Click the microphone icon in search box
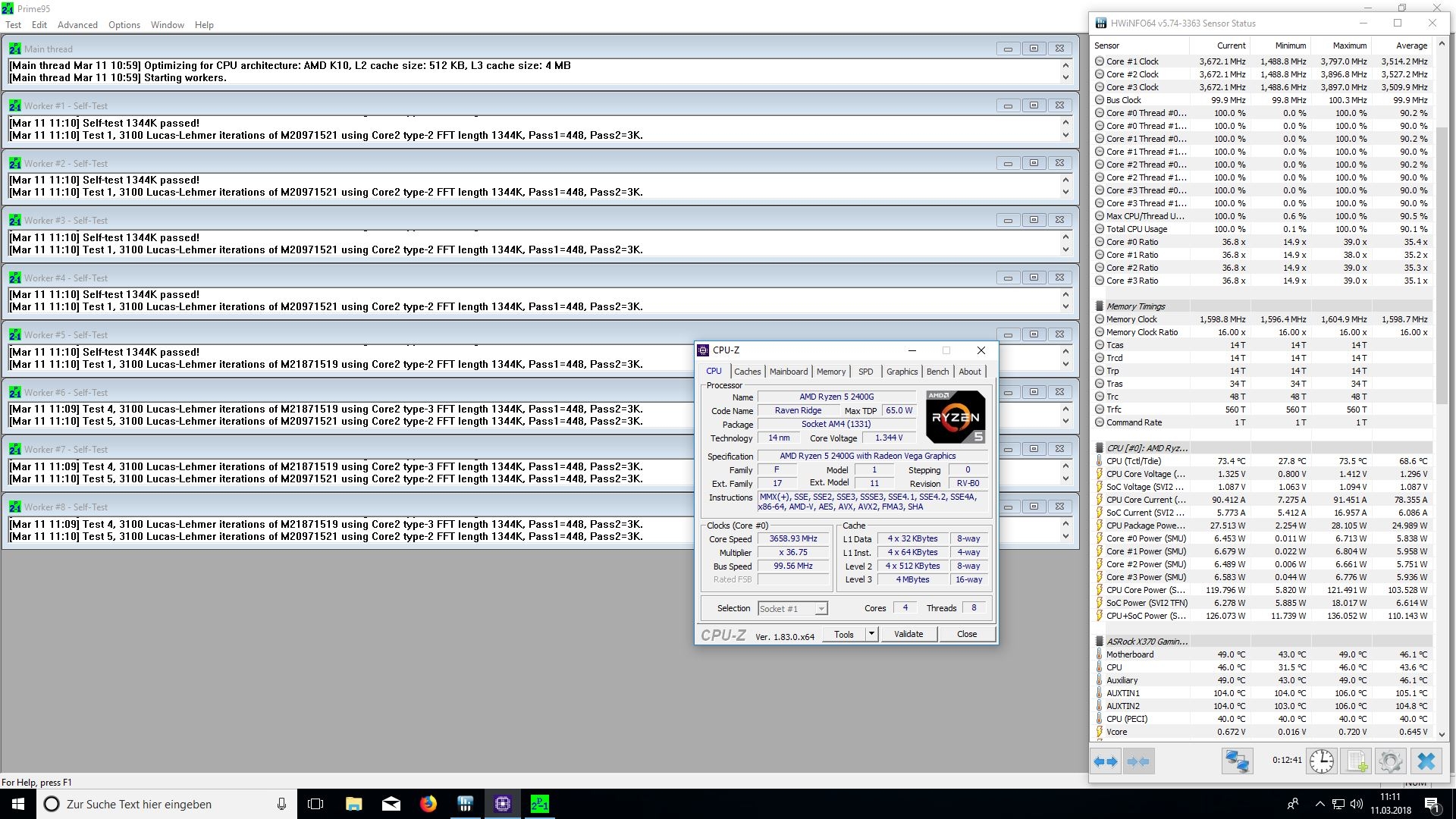1456x819 pixels. [281, 804]
